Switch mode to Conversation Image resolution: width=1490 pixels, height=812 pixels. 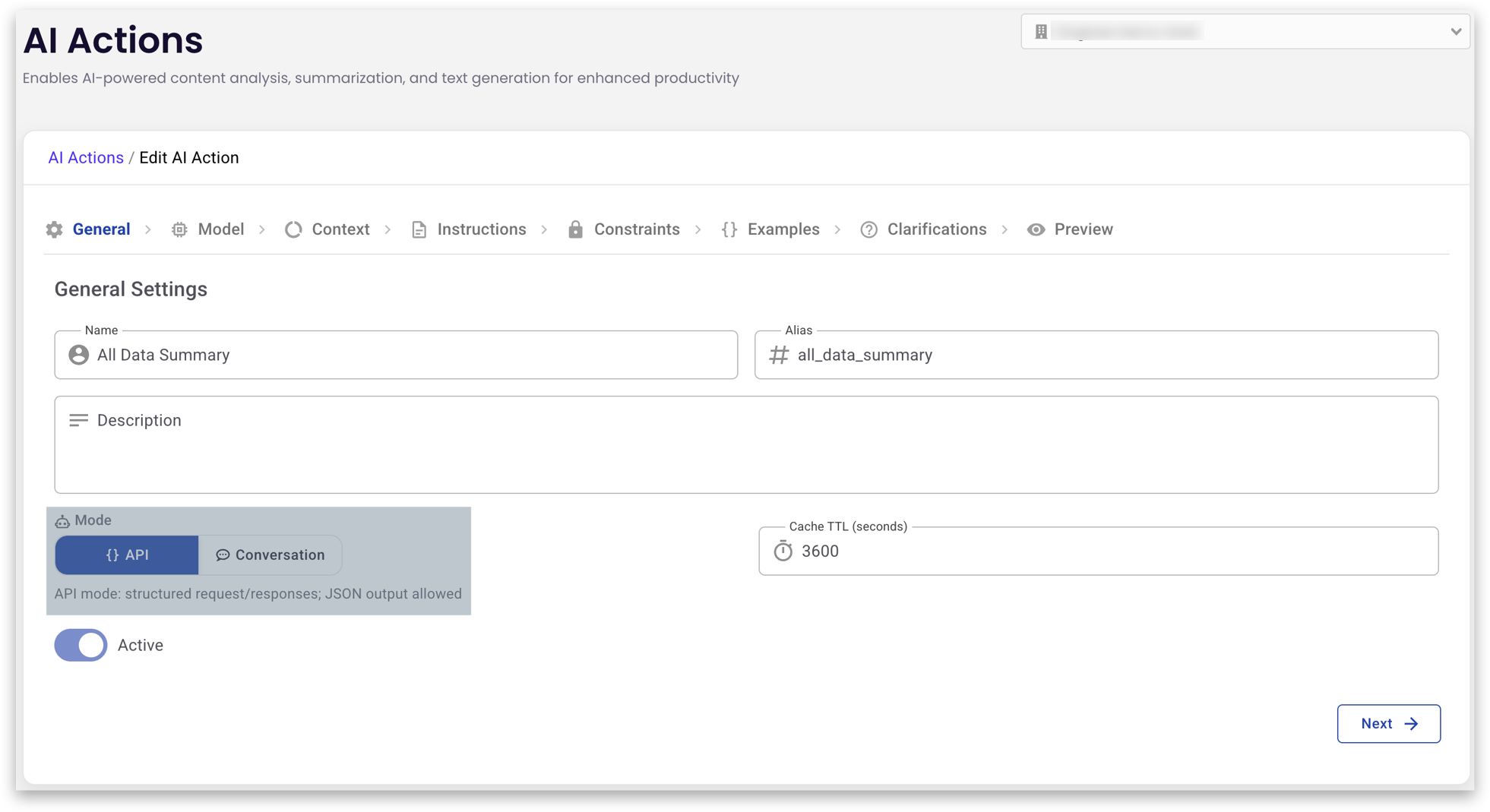pyautogui.click(x=270, y=554)
